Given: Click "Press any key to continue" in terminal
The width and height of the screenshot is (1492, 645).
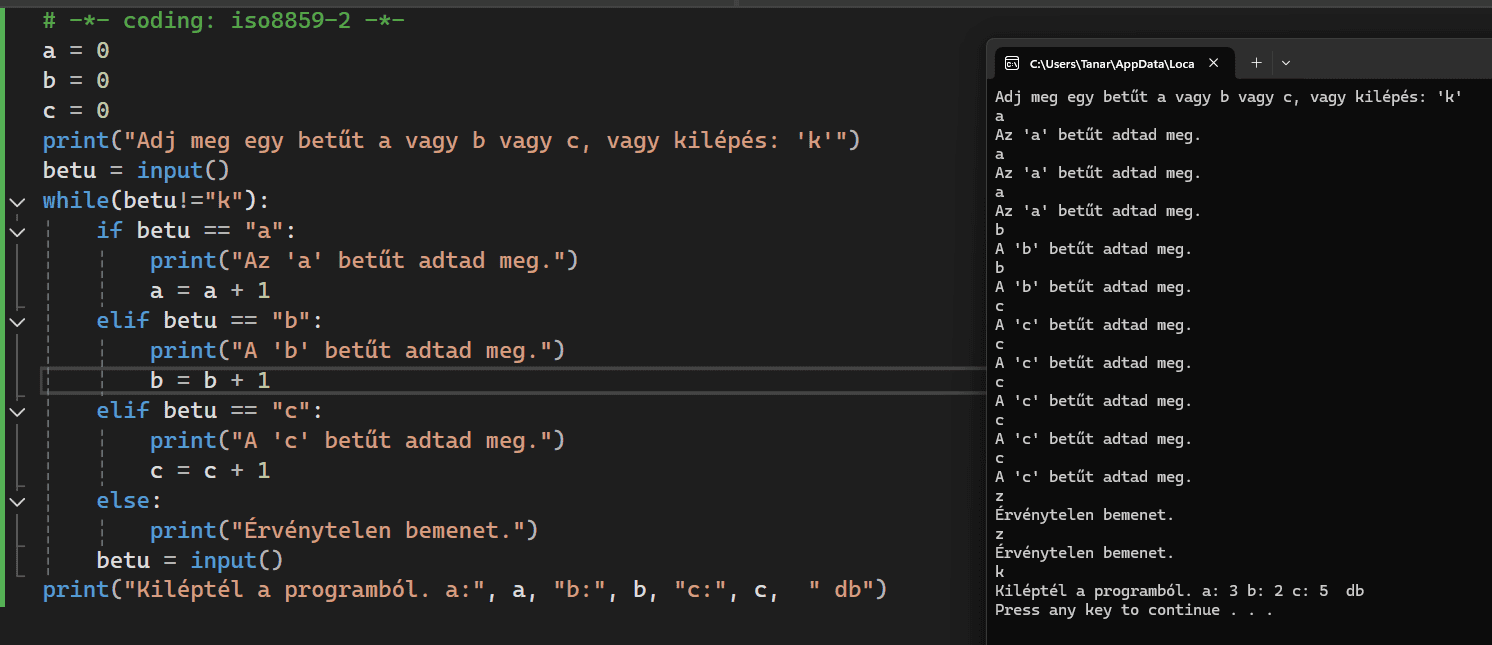Looking at the screenshot, I should [x=1133, y=610].
